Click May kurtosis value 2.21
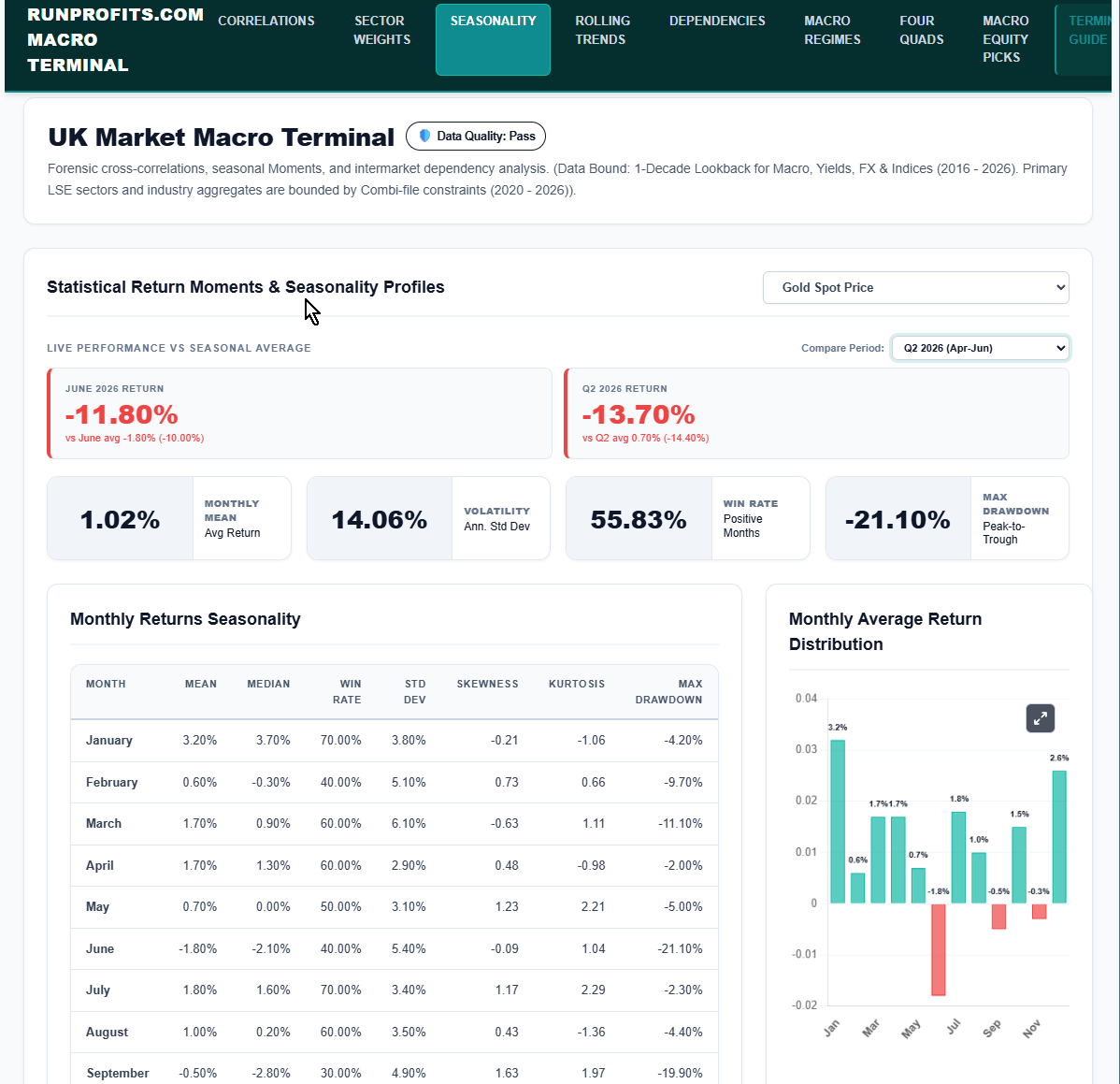Image resolution: width=1120 pixels, height=1084 pixels. click(x=593, y=907)
